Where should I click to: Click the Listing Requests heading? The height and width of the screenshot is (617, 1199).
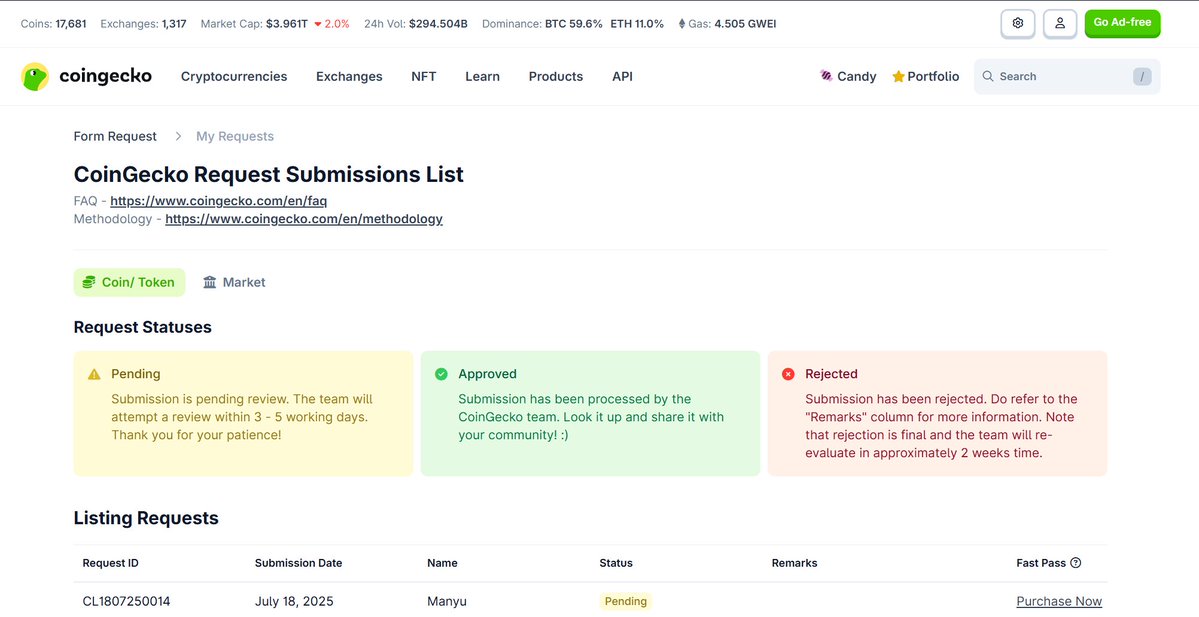click(x=146, y=518)
